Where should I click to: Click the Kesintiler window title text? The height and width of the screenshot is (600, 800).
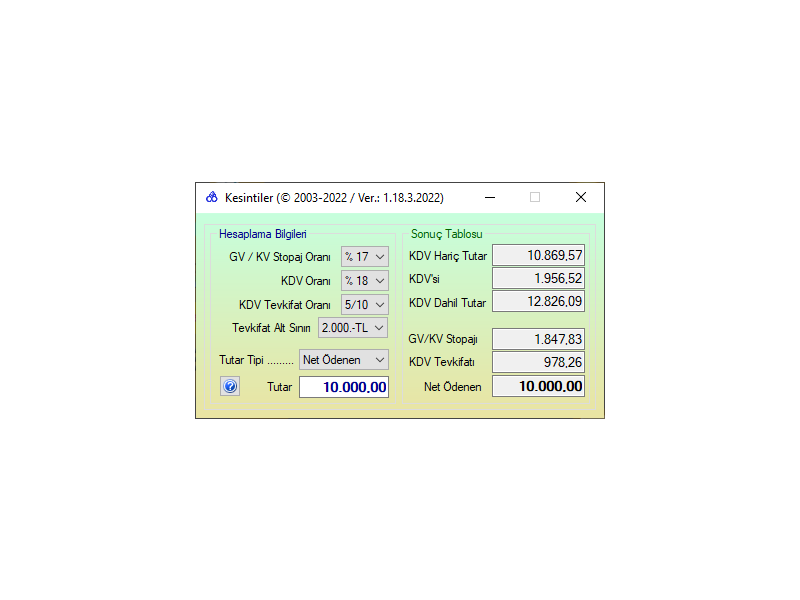coord(334,198)
